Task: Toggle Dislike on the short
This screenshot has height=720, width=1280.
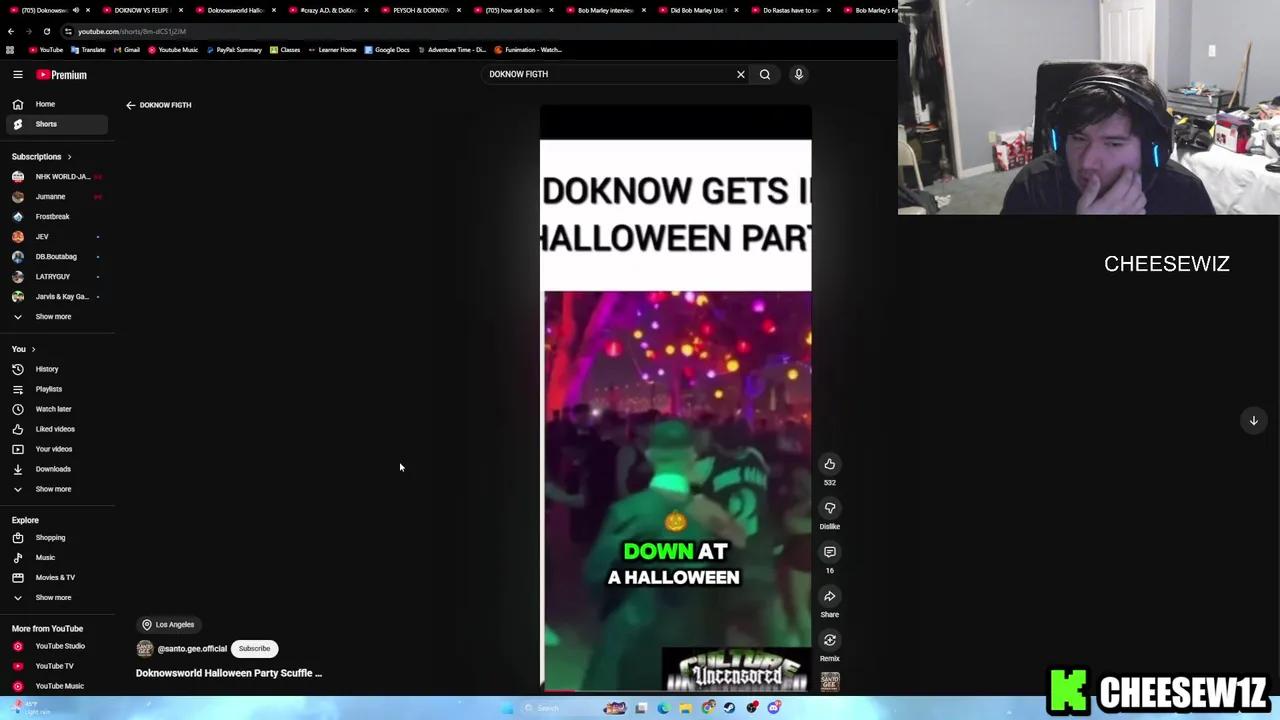Action: tap(829, 508)
